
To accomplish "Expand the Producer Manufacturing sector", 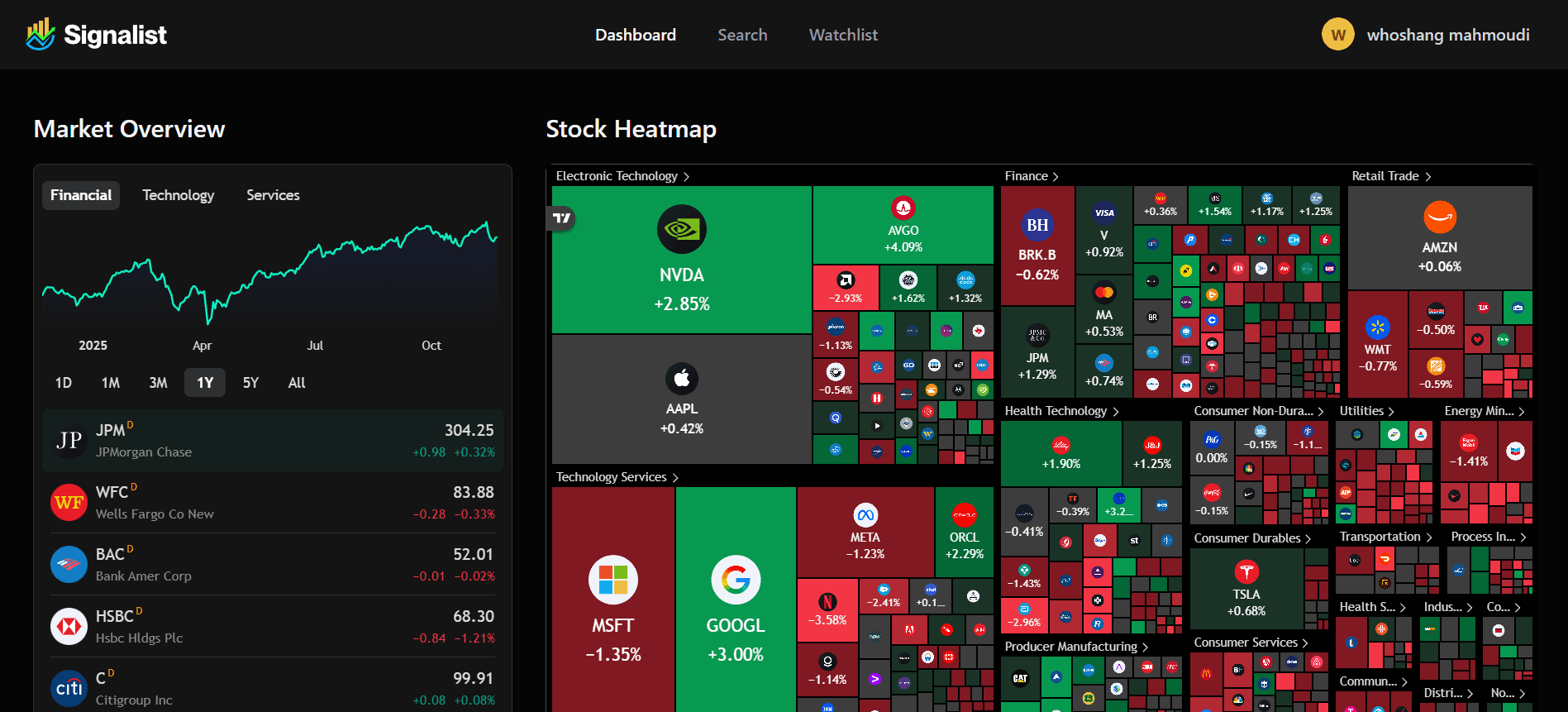I will pos(1077,647).
